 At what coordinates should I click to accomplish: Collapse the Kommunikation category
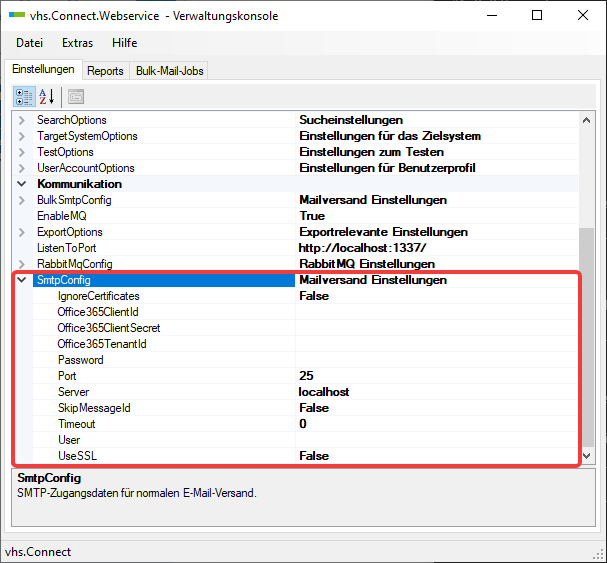22,184
